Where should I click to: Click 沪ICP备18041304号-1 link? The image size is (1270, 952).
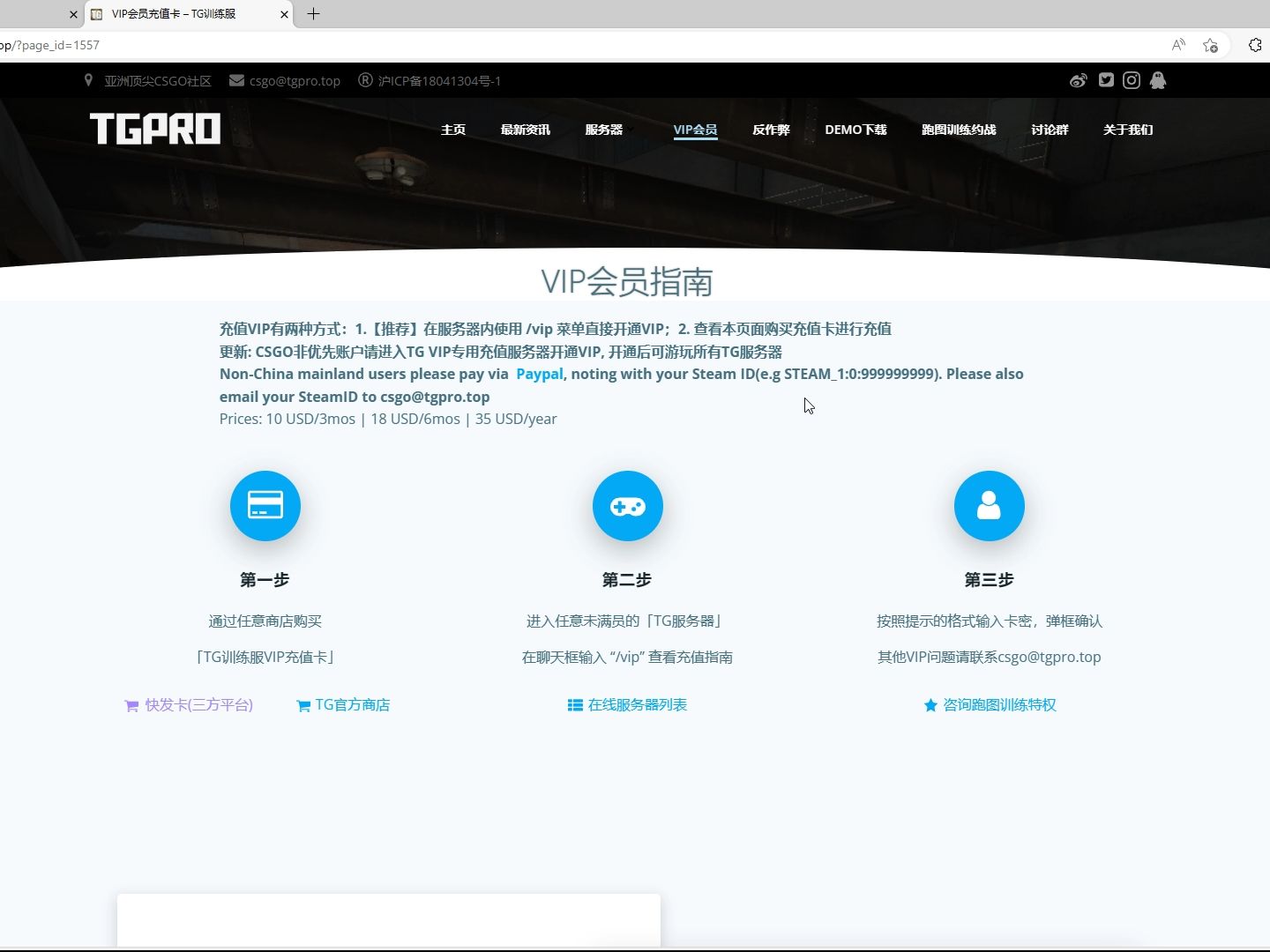tap(439, 81)
